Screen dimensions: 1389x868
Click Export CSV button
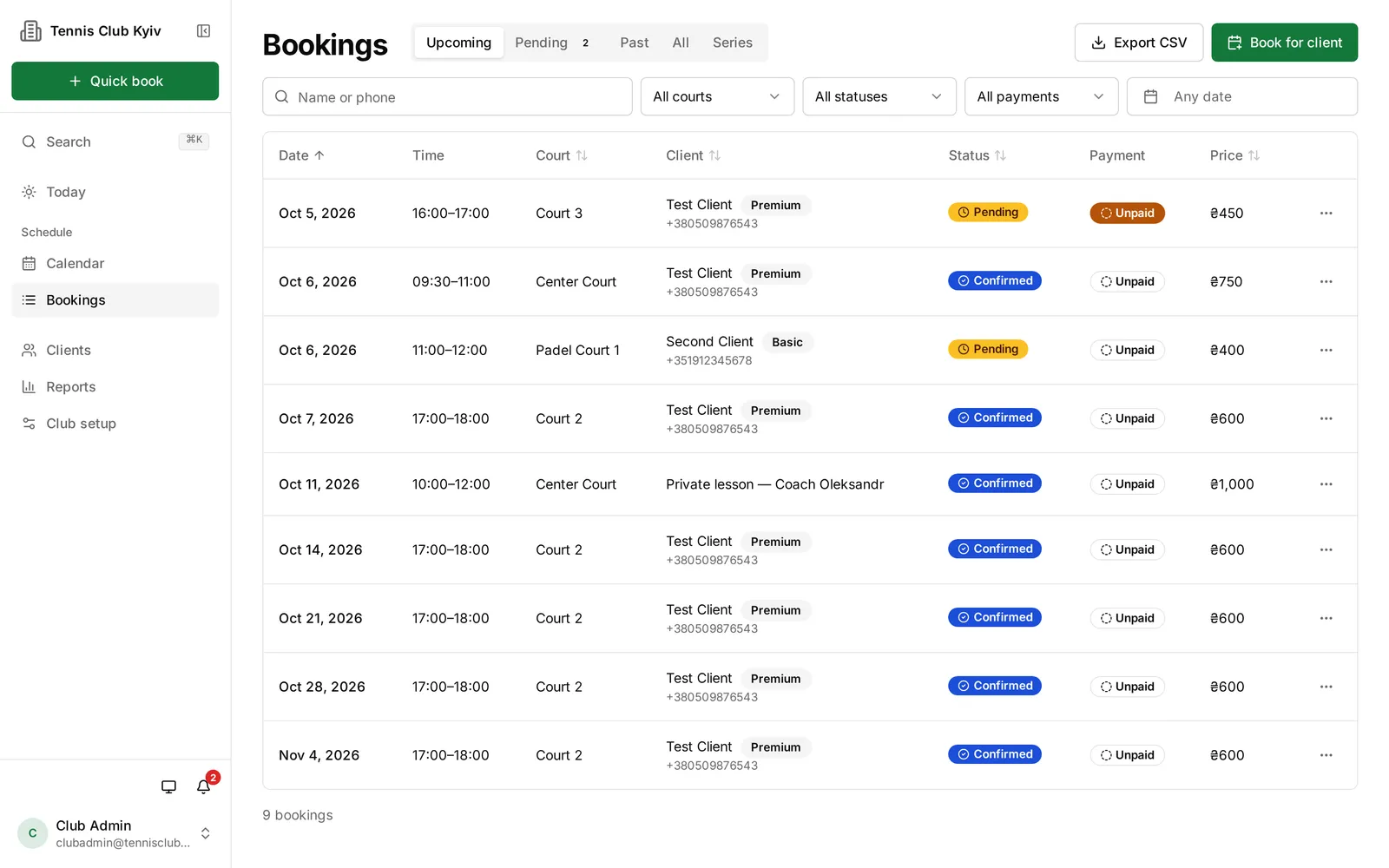click(1138, 43)
